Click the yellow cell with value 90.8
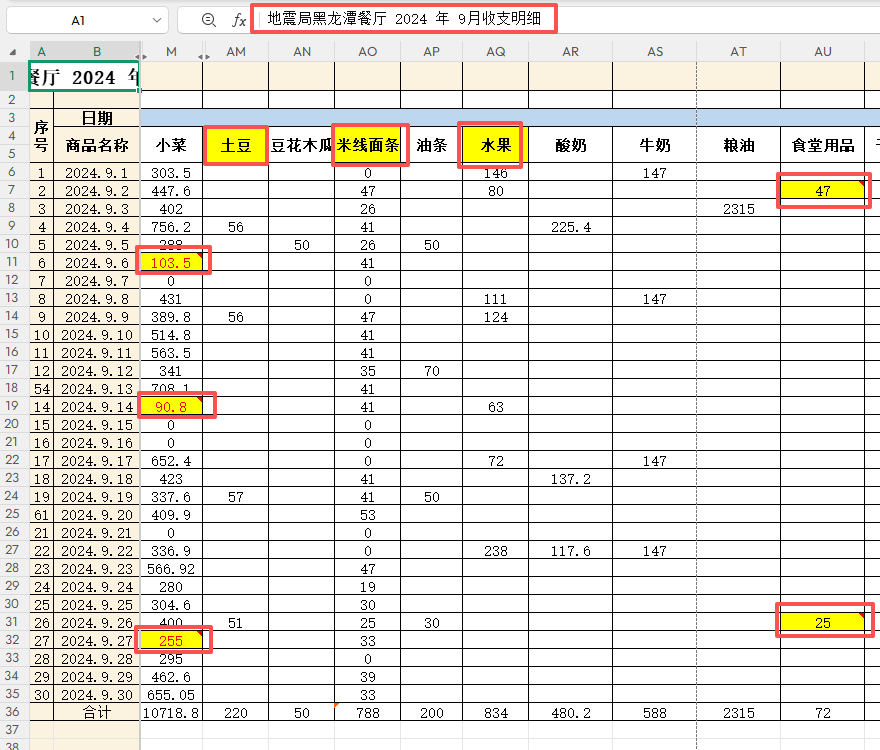 click(172, 407)
